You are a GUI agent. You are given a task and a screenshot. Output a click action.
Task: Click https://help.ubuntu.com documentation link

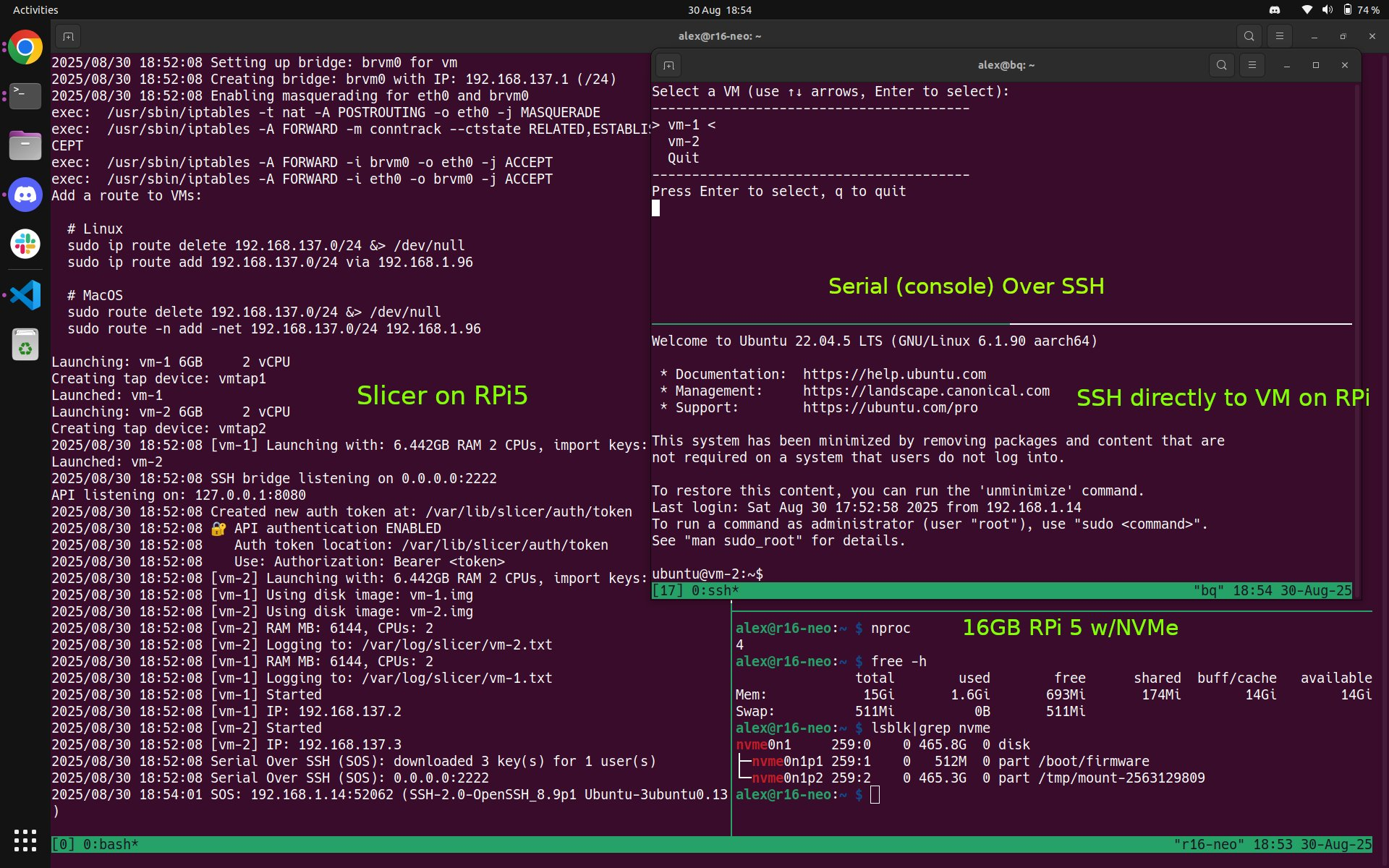(x=894, y=375)
